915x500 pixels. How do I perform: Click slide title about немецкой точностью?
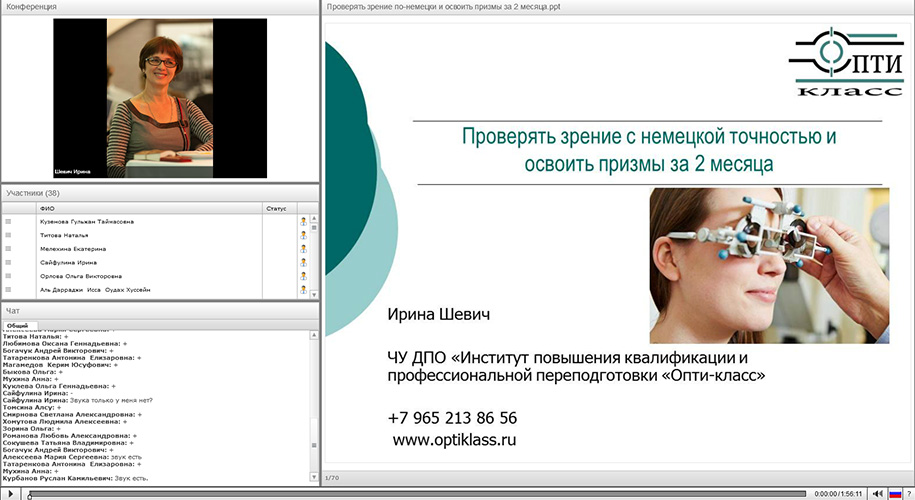(x=649, y=150)
